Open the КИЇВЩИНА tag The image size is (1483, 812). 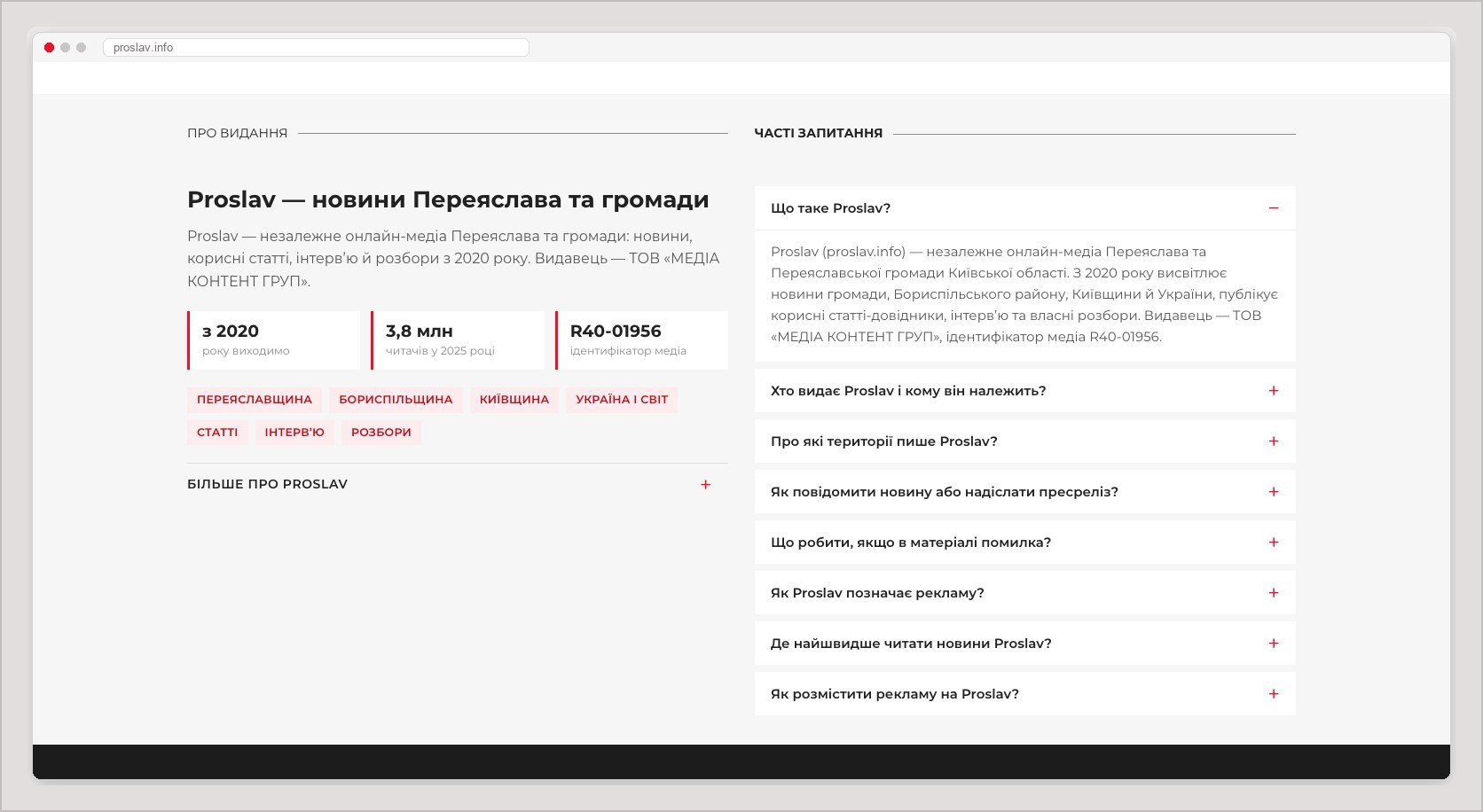tap(514, 400)
